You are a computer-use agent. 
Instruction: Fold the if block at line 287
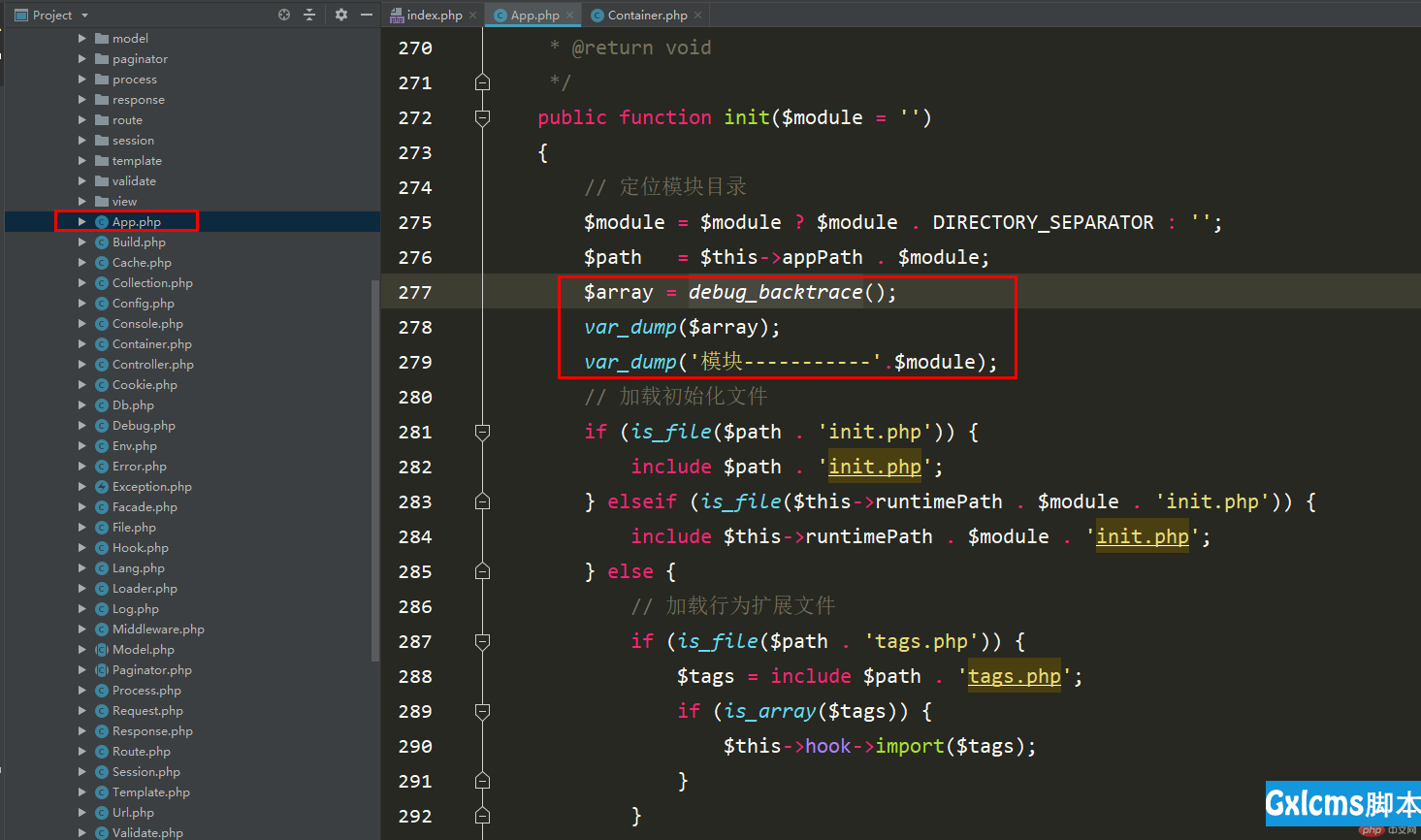coord(482,641)
